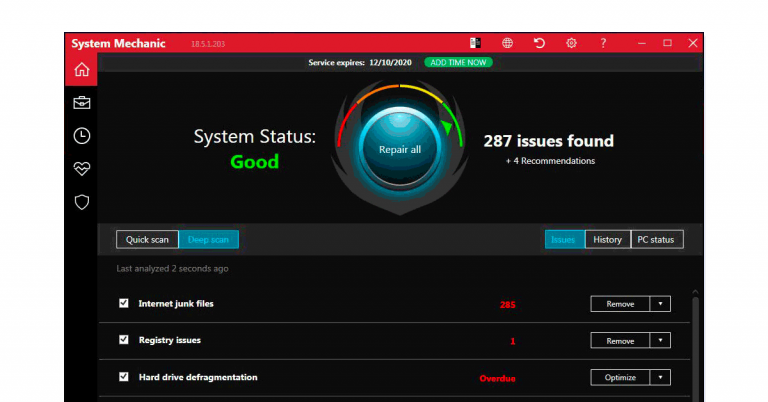The image size is (768, 402).
Task: Expand dropdown arrow beside Registry issues Remove
Action: point(660,340)
